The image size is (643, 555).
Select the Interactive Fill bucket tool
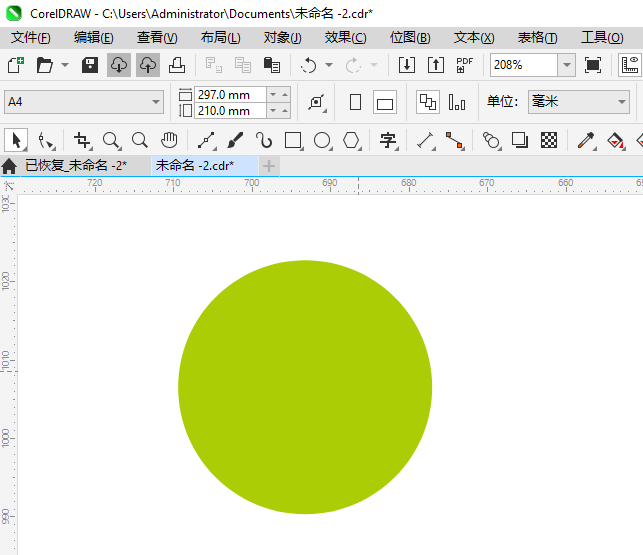coord(616,140)
